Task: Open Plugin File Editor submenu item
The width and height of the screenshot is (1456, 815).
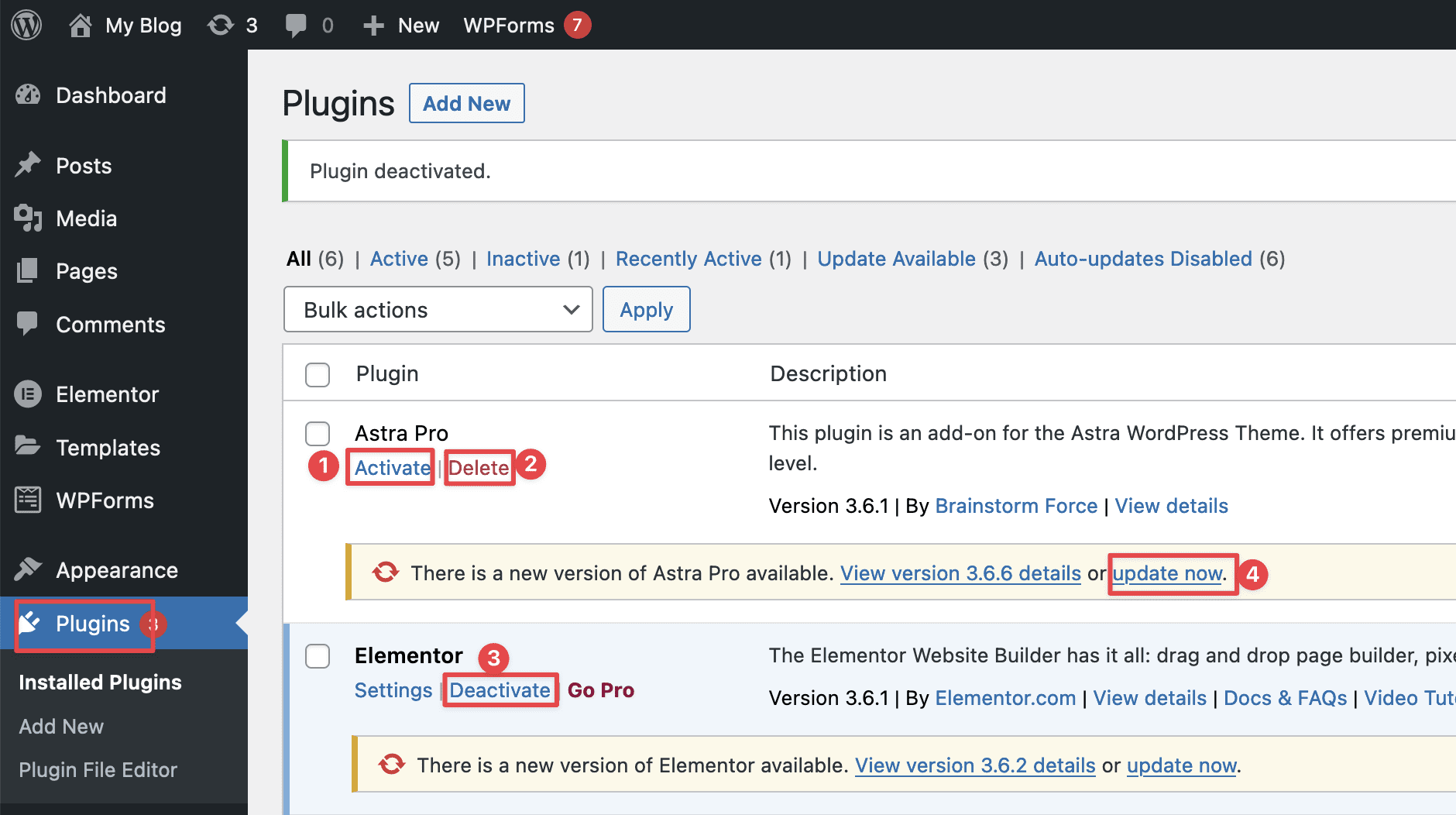Action: coord(98,770)
